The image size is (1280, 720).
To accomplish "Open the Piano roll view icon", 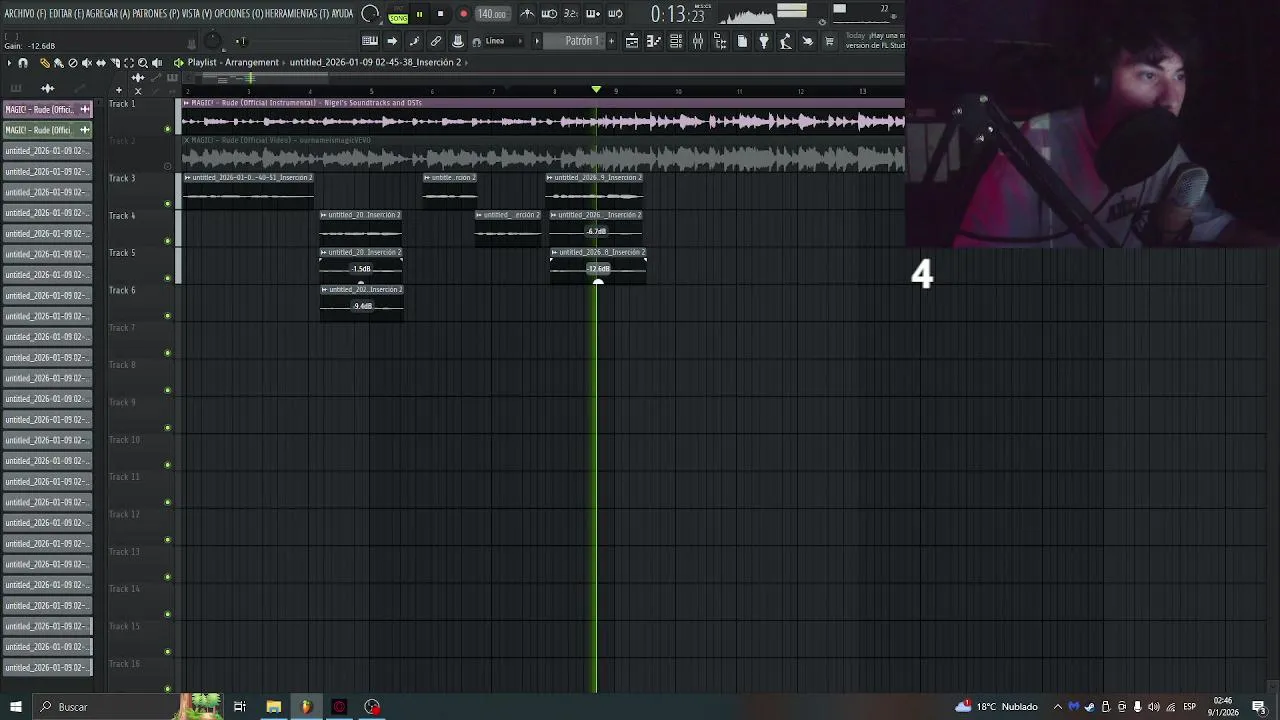I will [x=654, y=41].
